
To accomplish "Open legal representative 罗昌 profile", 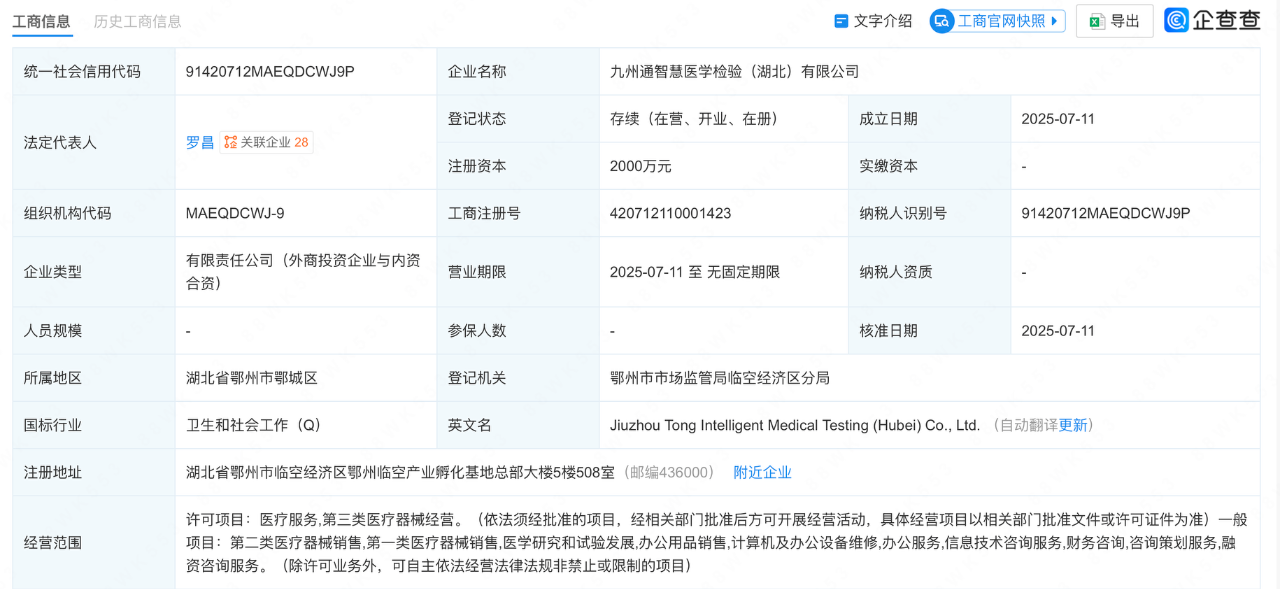I will point(200,142).
